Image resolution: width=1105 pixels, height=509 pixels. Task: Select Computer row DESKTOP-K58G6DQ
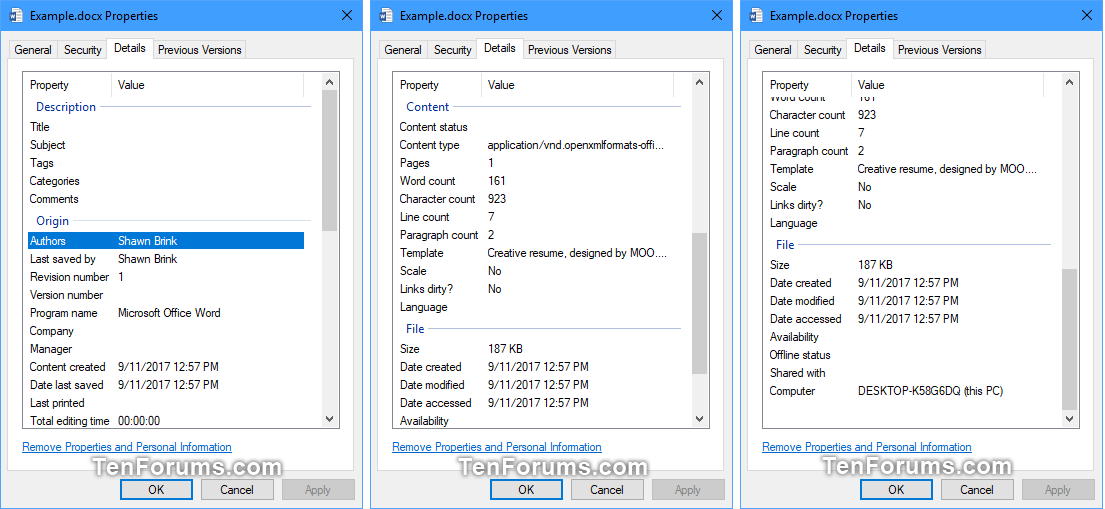pyautogui.click(x=906, y=391)
